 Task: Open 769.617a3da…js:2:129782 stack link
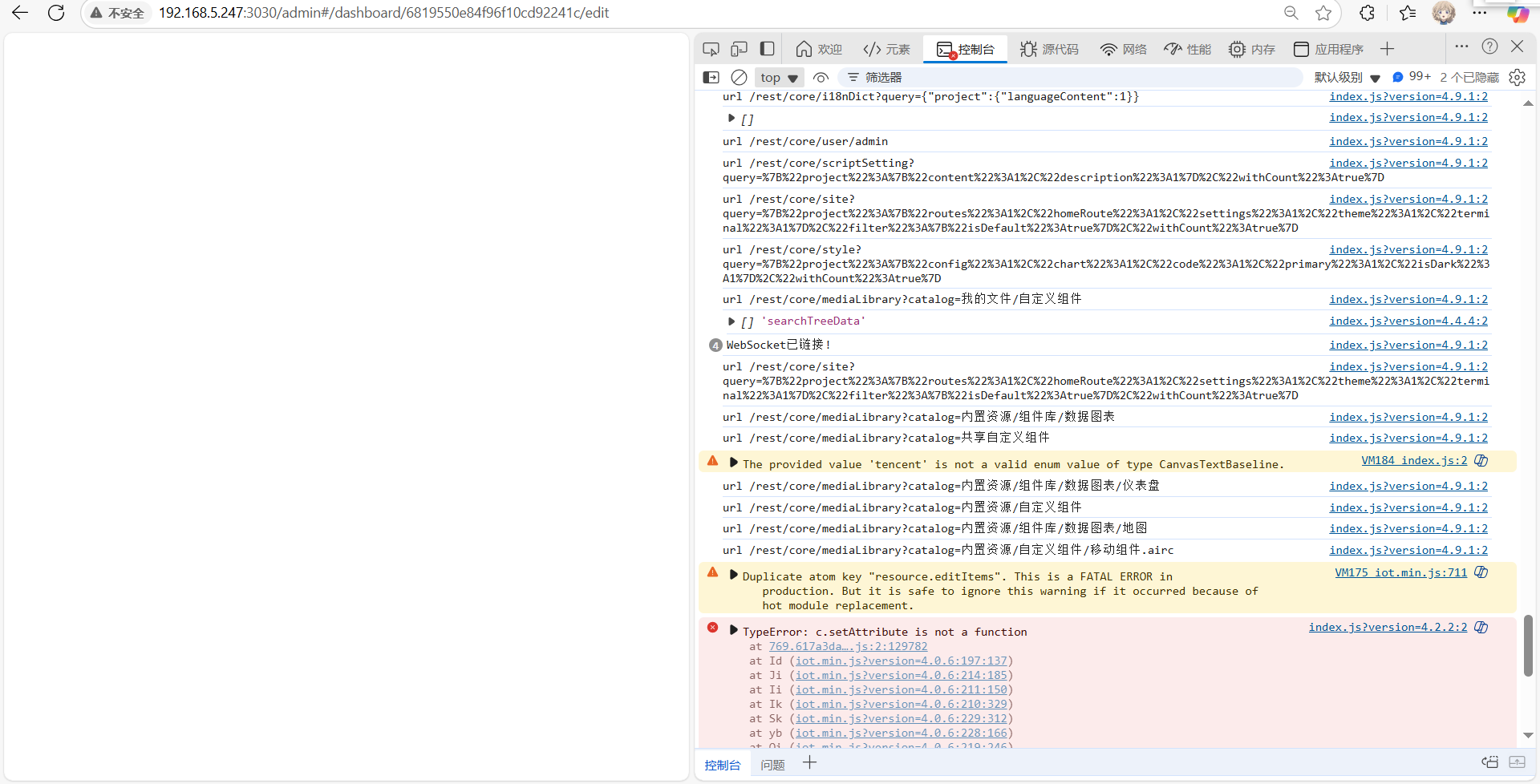click(848, 646)
